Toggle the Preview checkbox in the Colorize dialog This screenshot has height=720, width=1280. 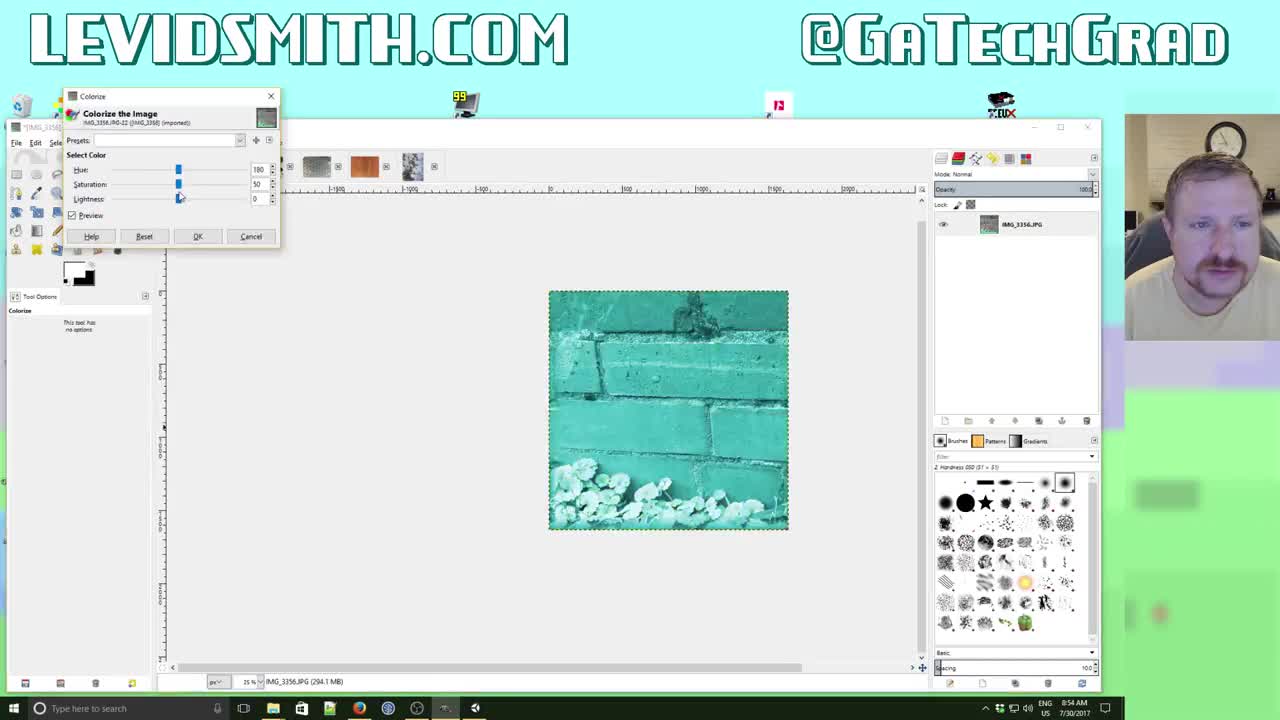pos(72,215)
